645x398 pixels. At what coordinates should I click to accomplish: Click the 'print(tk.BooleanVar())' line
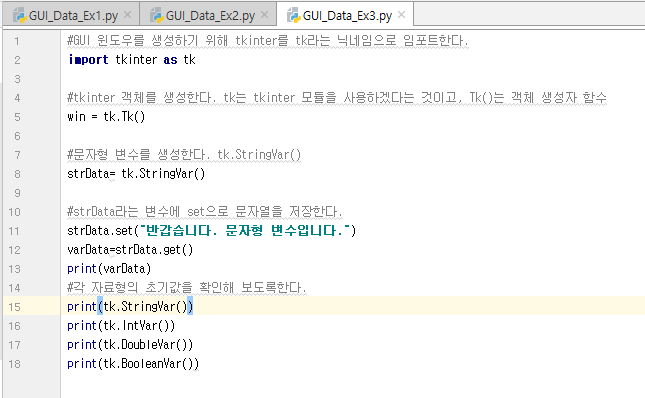133,364
